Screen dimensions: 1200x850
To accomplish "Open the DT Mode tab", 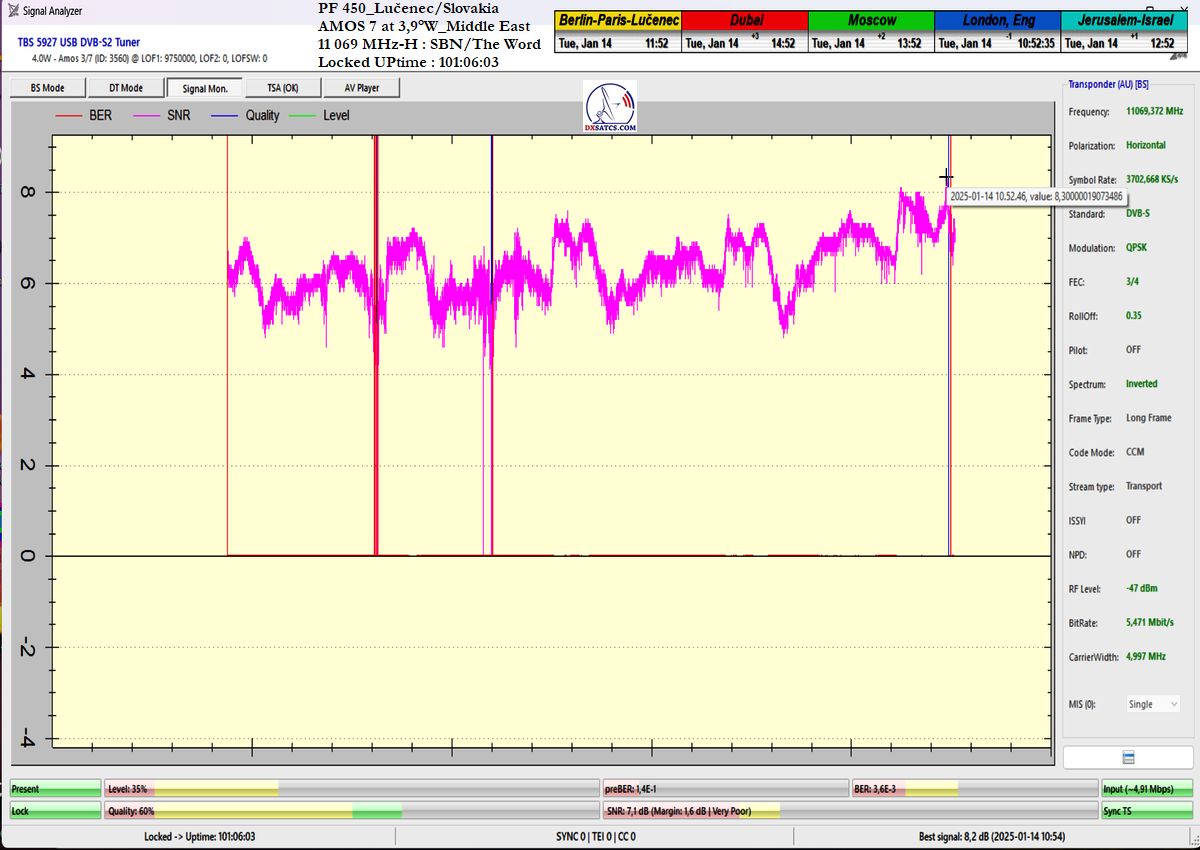I will click(125, 88).
